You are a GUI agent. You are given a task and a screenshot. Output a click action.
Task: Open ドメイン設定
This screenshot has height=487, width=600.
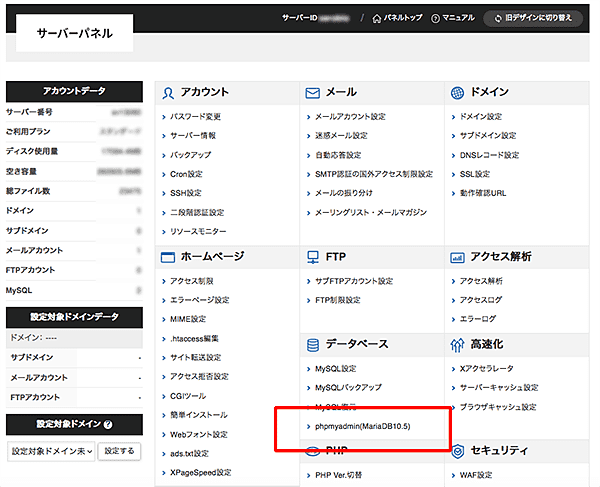pyautogui.click(x=481, y=117)
